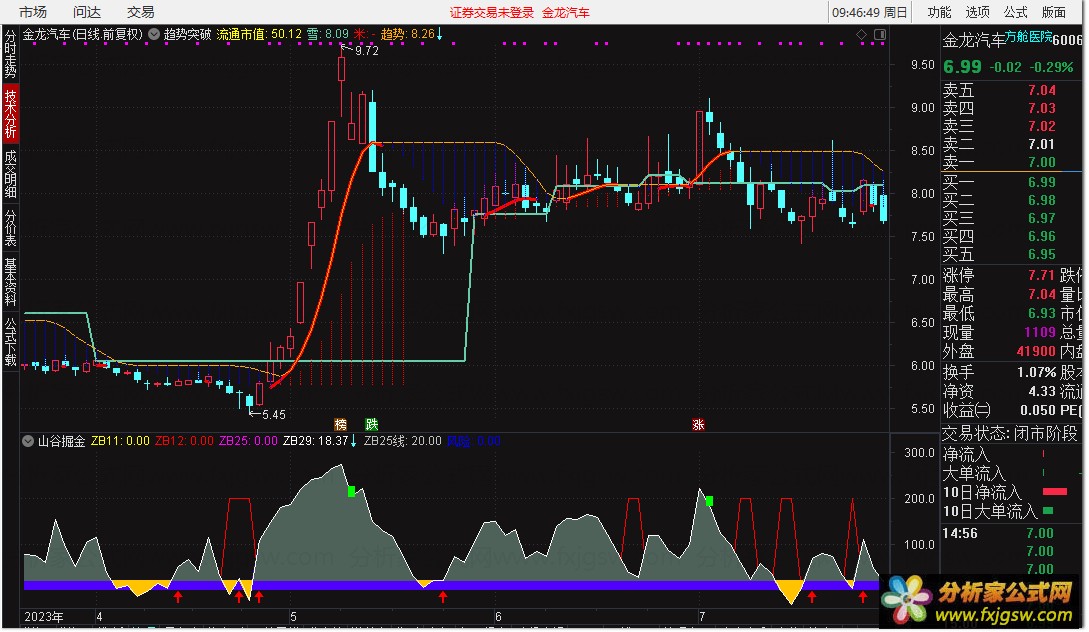Click the red 涨 marker icon
The image size is (1089, 632).
tap(698, 424)
